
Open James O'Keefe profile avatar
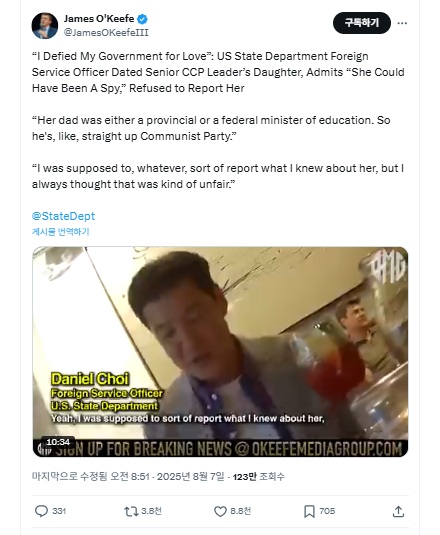pyautogui.click(x=45, y=26)
